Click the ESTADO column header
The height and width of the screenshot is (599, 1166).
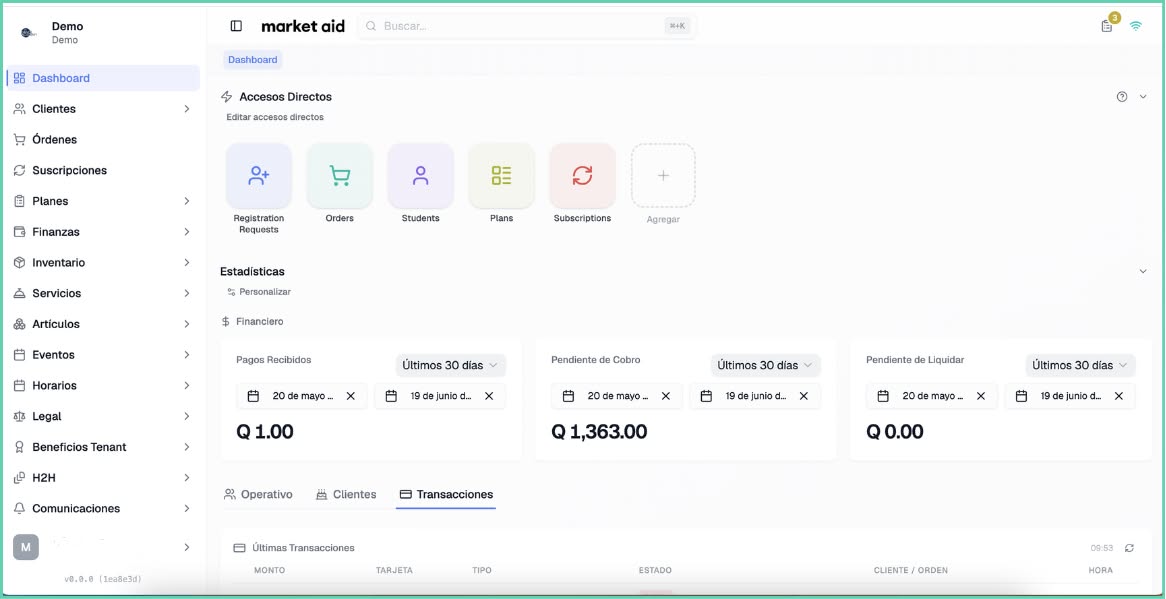pos(655,570)
